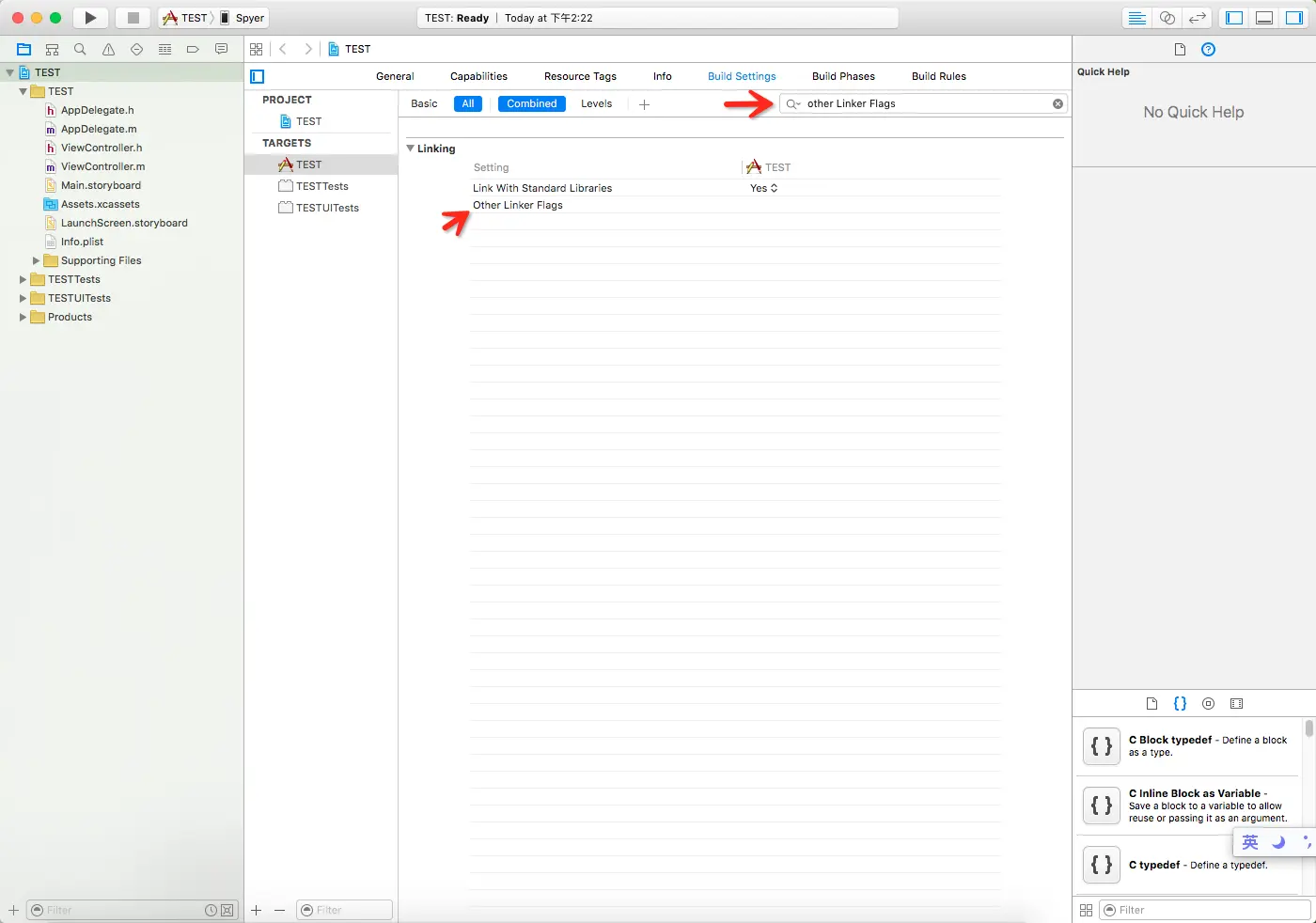This screenshot has width=1316, height=923.
Task: Open the search options magnifier menu
Action: click(x=793, y=103)
